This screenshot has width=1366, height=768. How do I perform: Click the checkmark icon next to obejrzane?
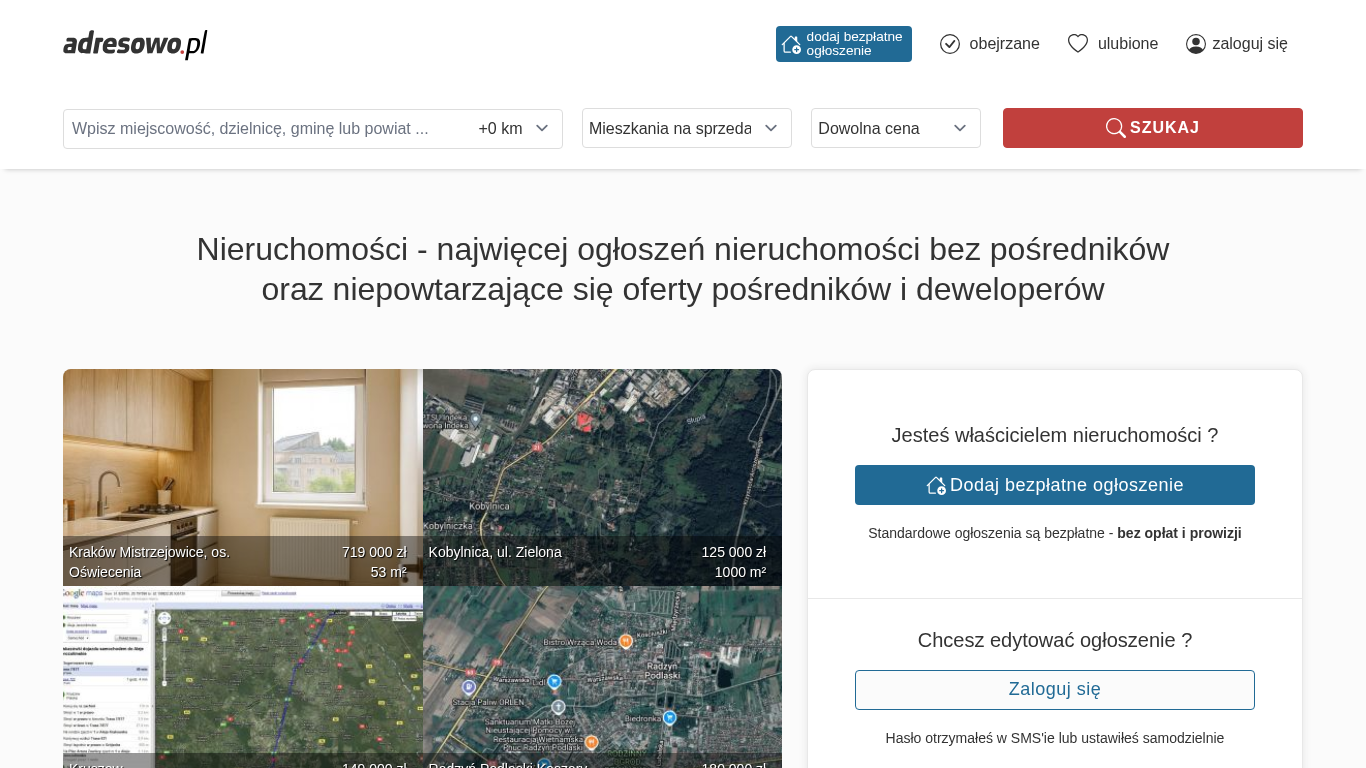tap(950, 44)
